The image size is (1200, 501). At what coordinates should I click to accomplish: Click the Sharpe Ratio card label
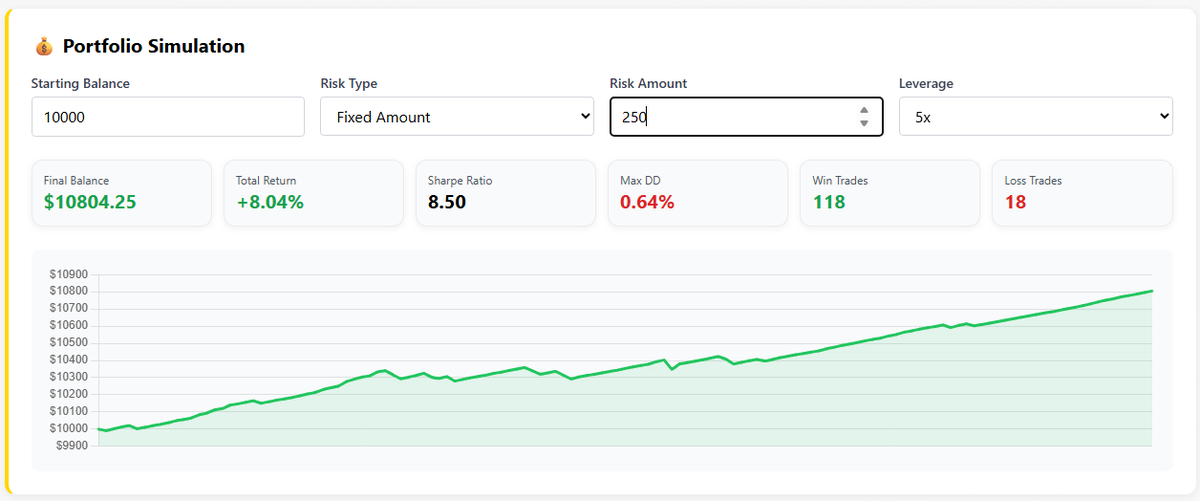460,180
